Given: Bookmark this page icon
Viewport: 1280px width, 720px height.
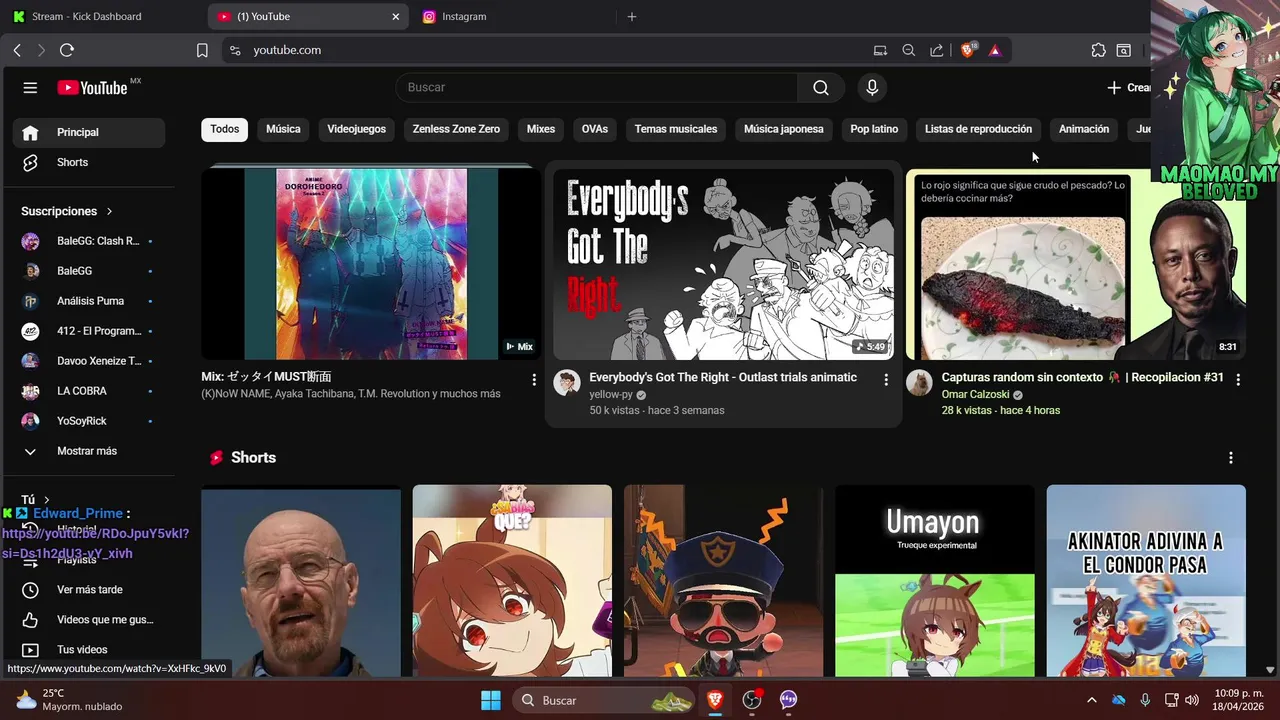Looking at the screenshot, I should [x=202, y=50].
